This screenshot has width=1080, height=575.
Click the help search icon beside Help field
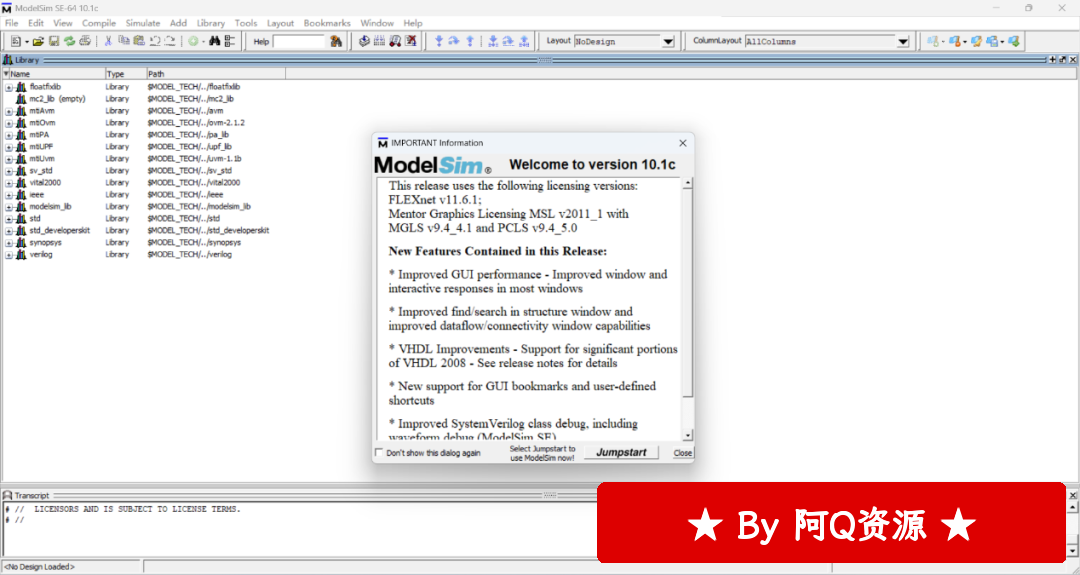click(x=336, y=41)
